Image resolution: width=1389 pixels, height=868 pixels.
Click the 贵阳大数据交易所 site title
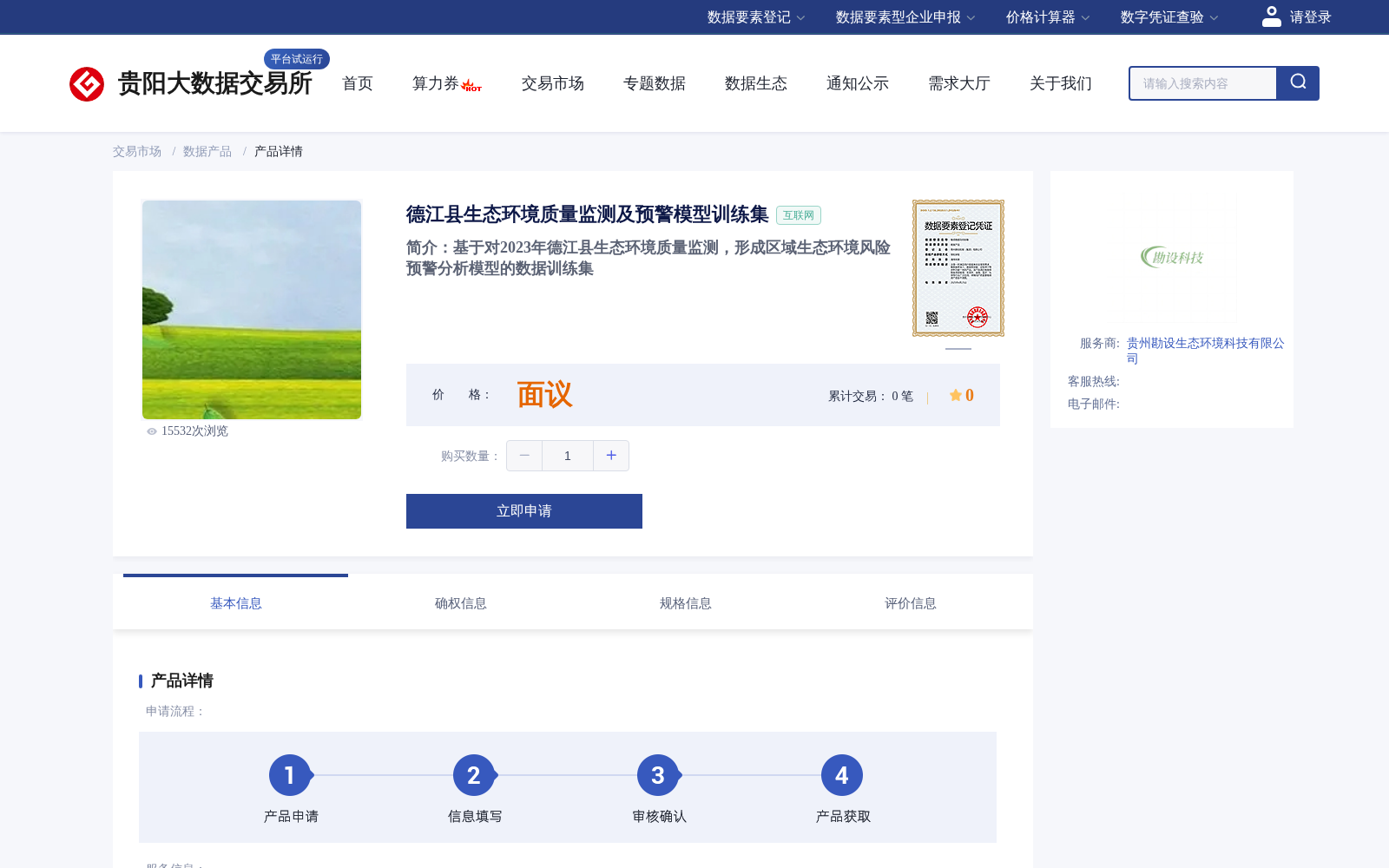tap(215, 84)
